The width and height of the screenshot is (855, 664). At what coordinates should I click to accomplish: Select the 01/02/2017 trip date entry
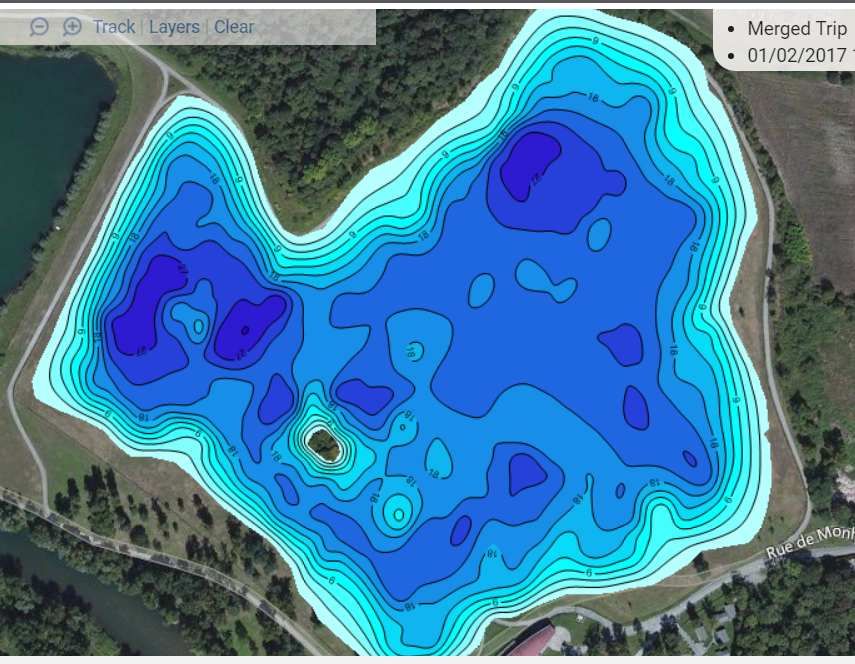click(x=800, y=55)
